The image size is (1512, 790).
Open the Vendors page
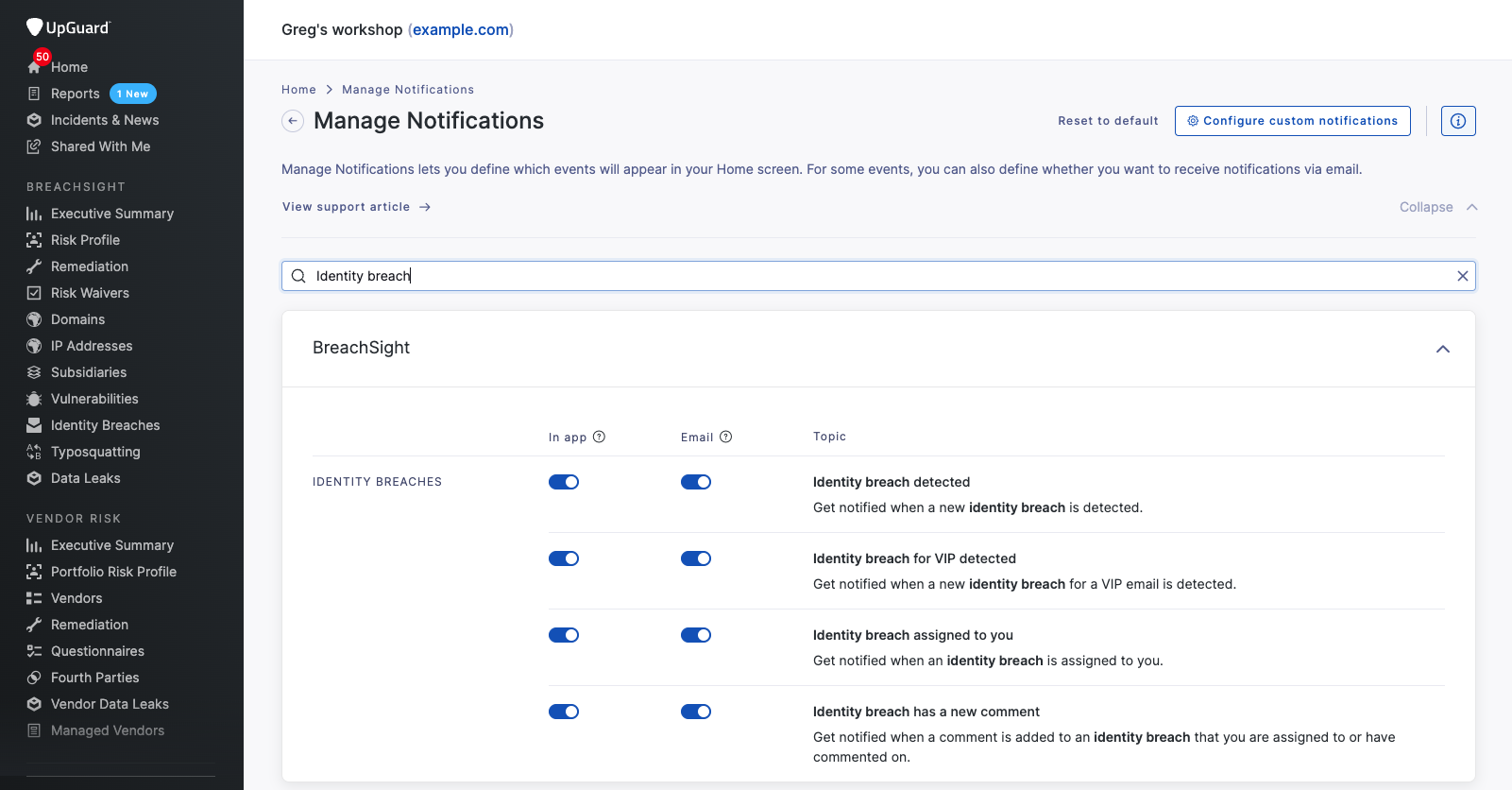[76, 598]
